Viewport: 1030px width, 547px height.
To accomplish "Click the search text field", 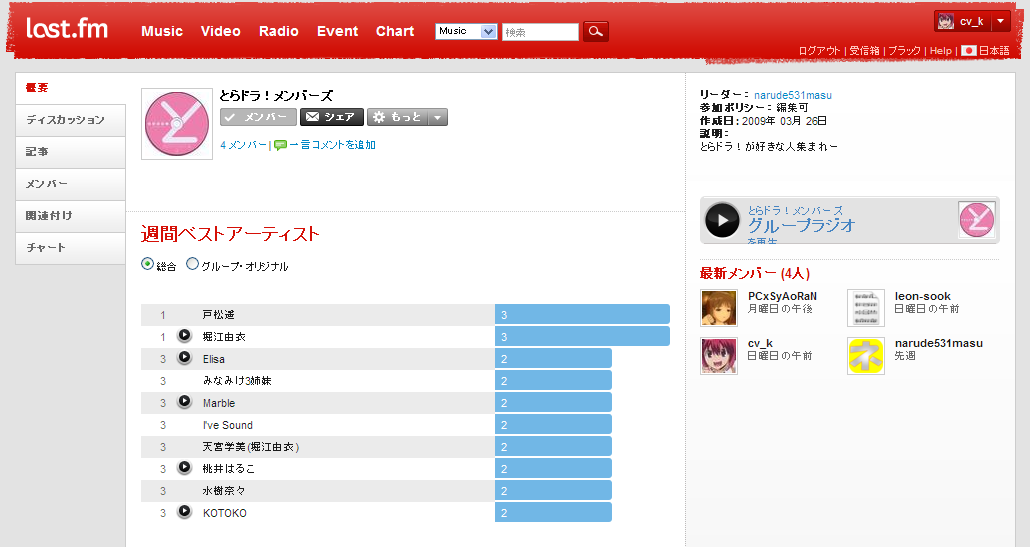I will point(540,32).
